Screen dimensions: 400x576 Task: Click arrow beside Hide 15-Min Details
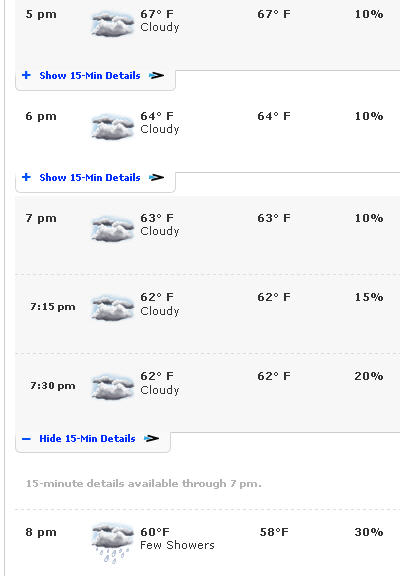(x=151, y=438)
